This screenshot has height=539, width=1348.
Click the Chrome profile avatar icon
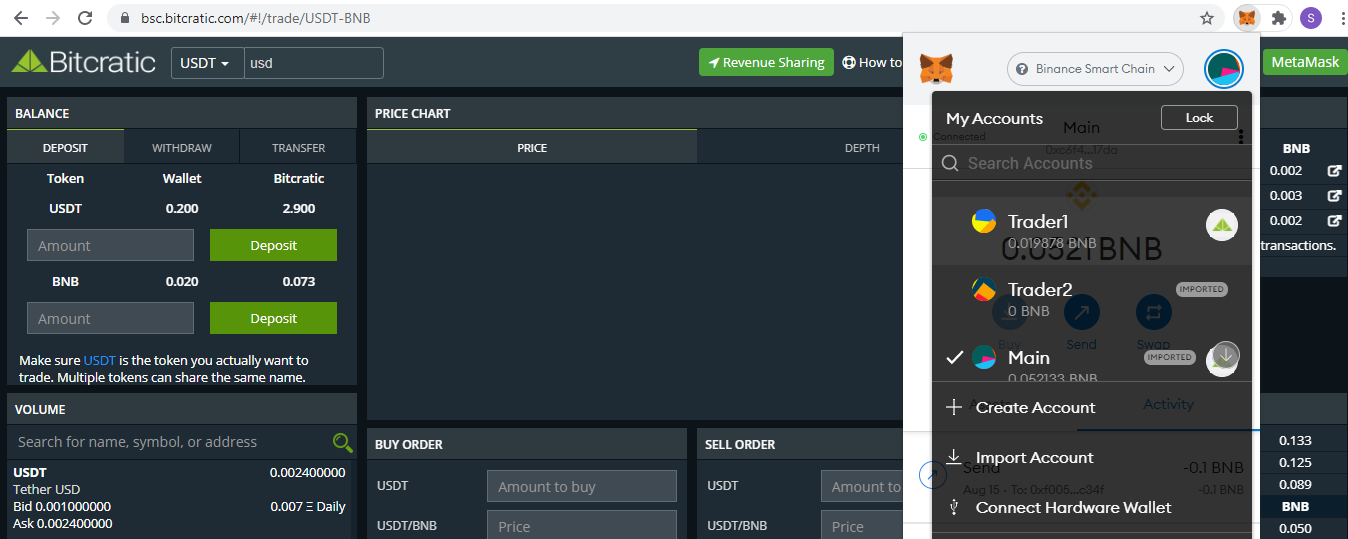point(1310,18)
